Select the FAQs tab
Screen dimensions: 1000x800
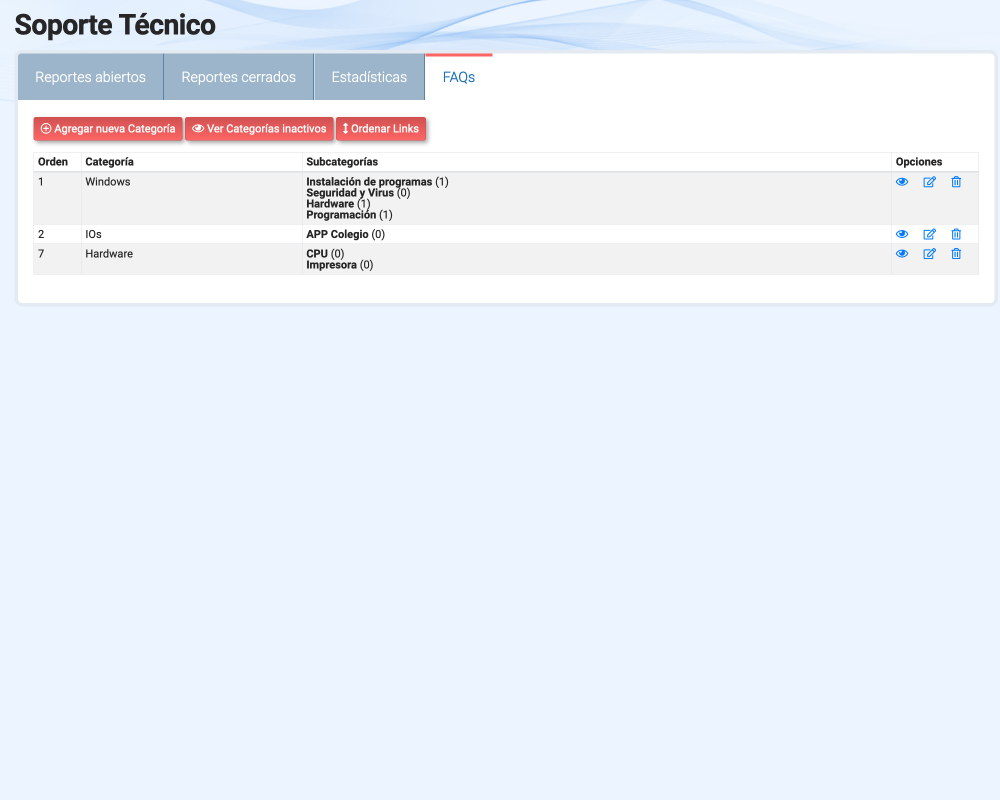pos(459,77)
